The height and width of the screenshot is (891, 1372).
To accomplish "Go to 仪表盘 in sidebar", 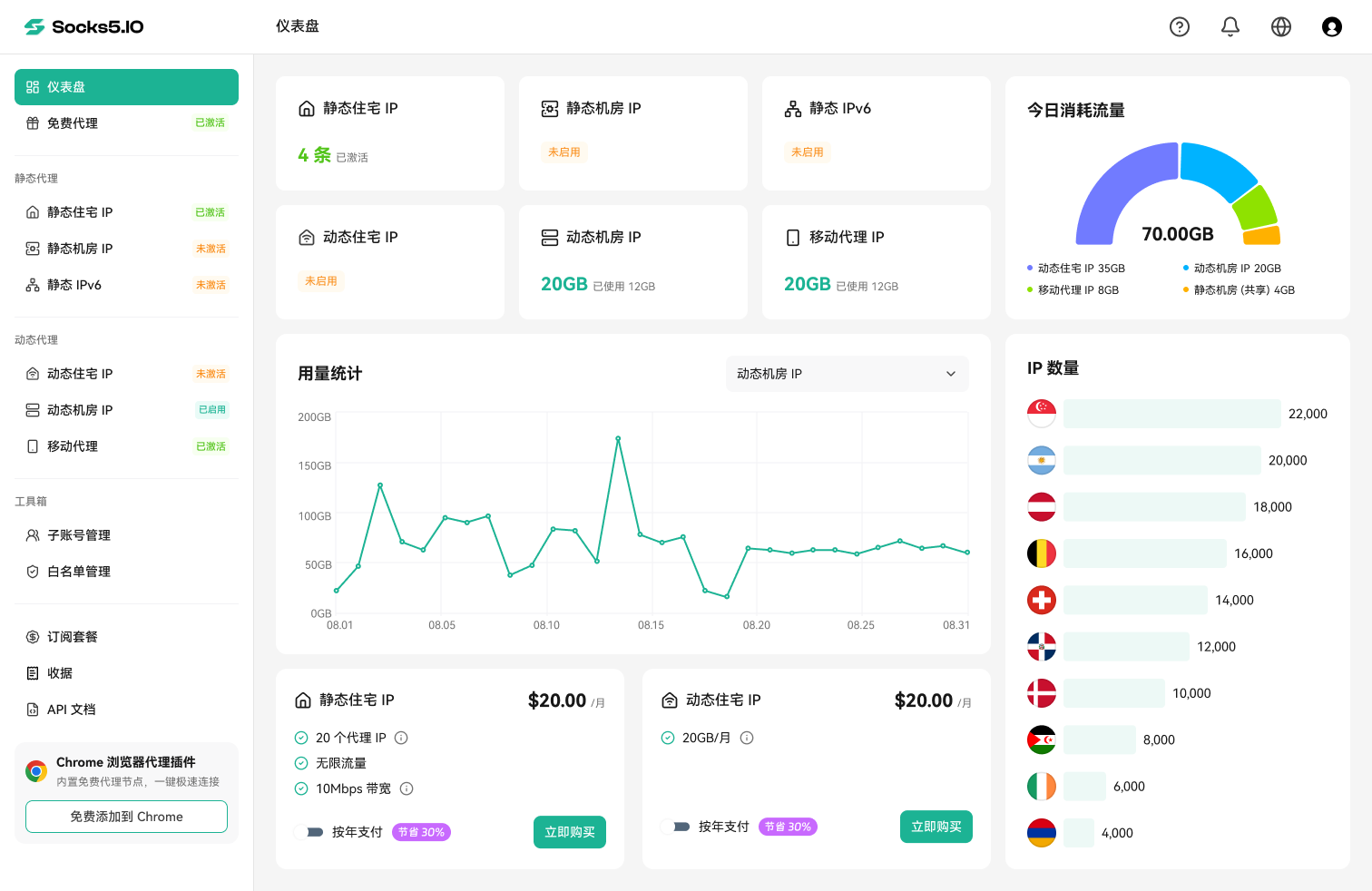I will click(x=126, y=87).
